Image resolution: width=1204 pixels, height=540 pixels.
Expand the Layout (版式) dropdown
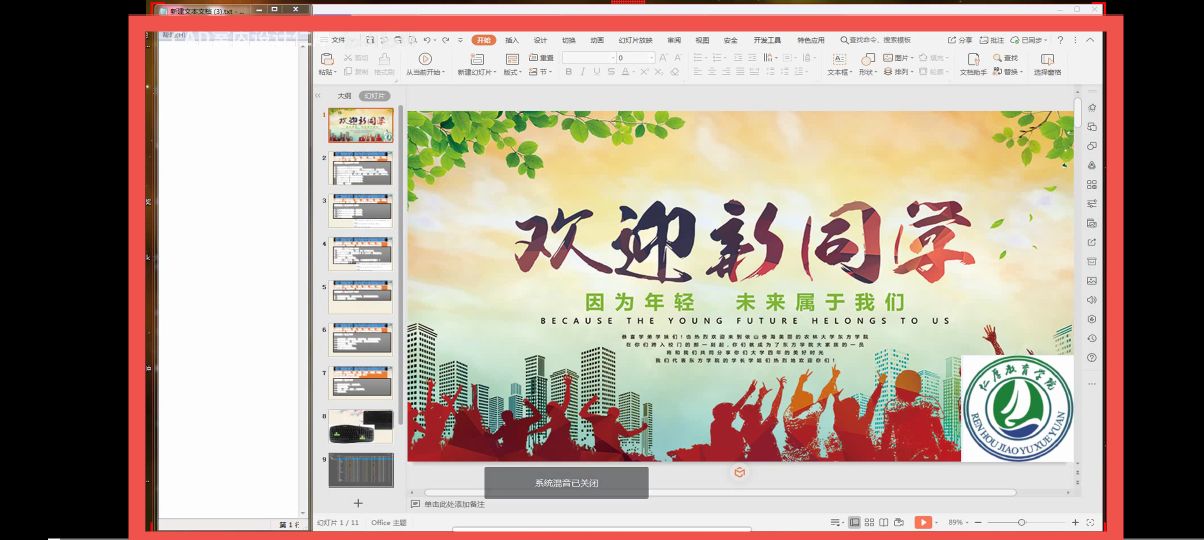pos(514,72)
